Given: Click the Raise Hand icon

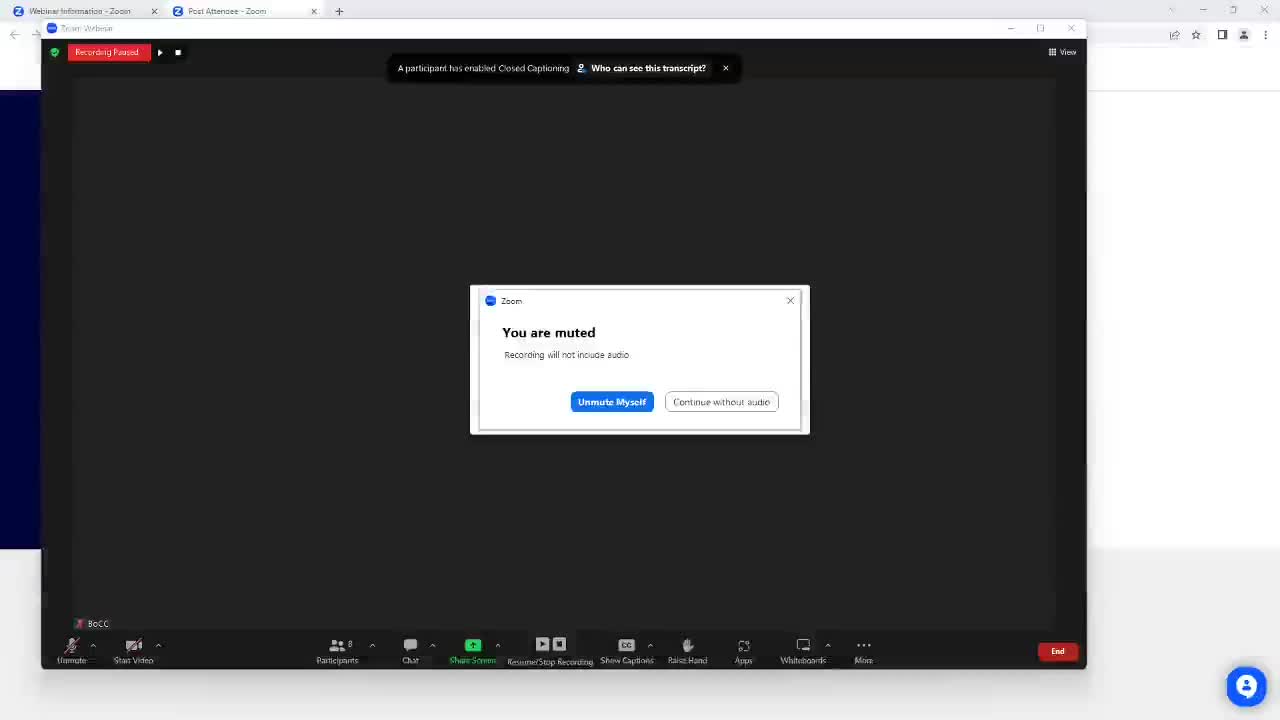Looking at the screenshot, I should (687, 647).
